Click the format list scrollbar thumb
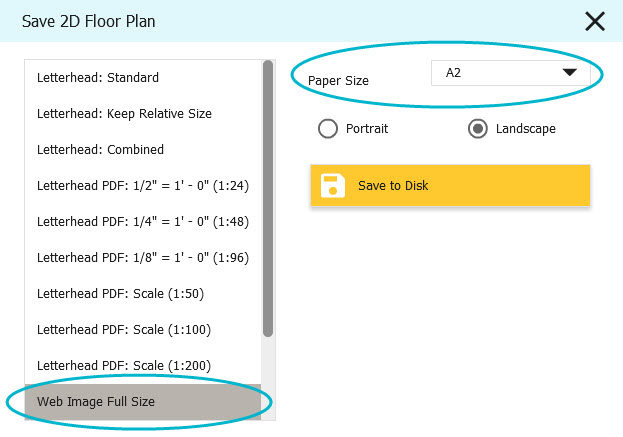This screenshot has height=437, width=623. click(x=268, y=199)
